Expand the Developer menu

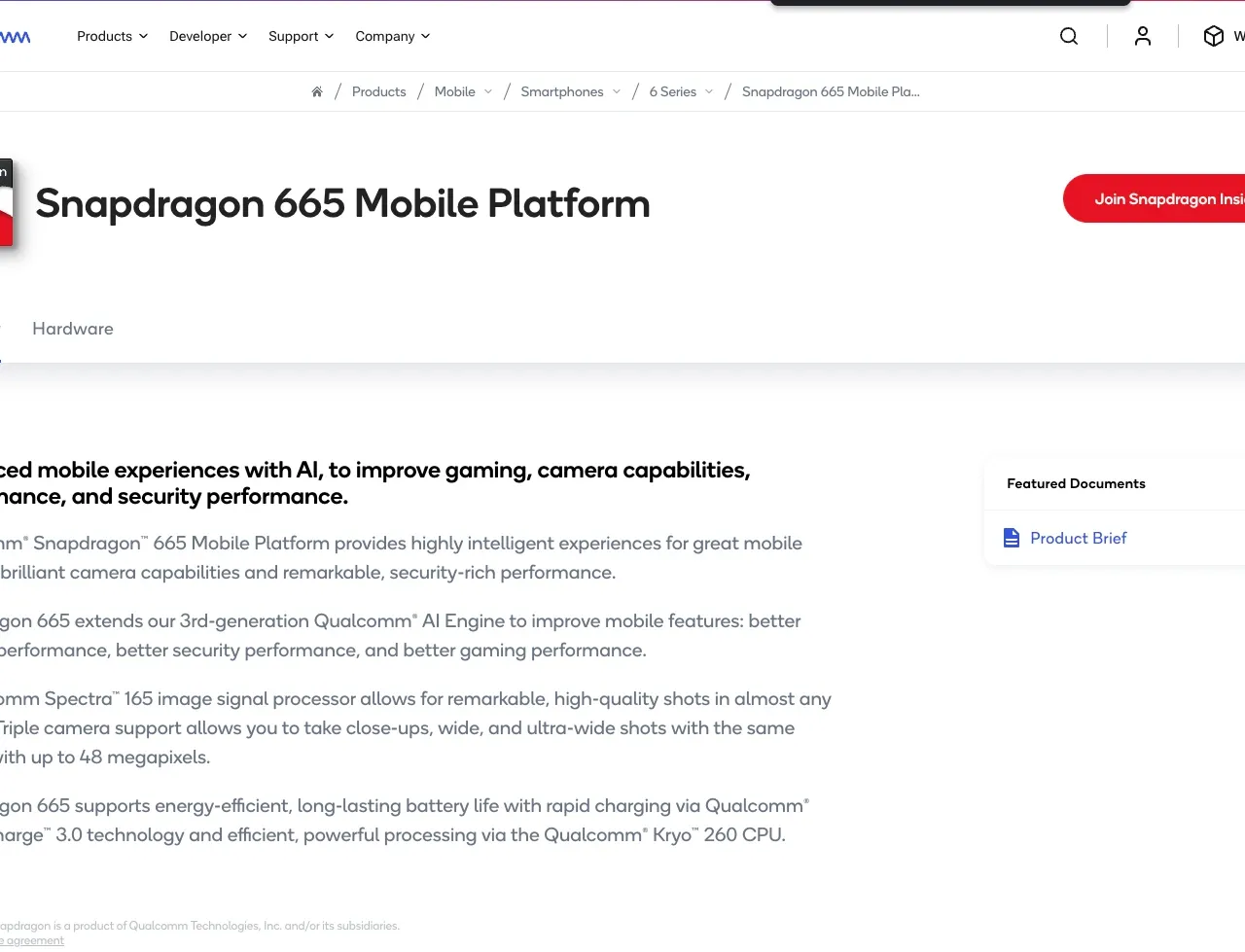[208, 36]
